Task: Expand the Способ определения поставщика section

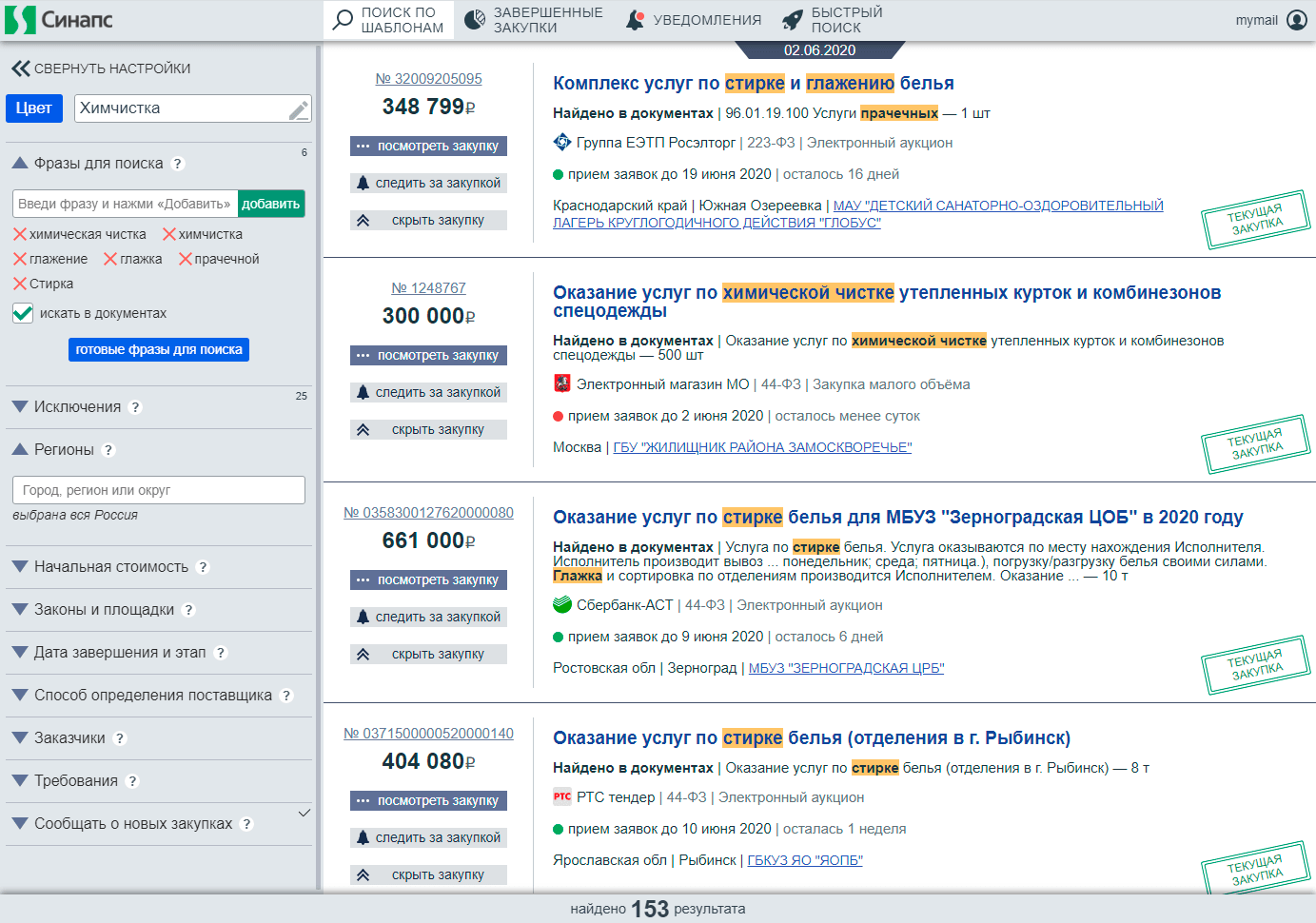Action: pos(20,696)
